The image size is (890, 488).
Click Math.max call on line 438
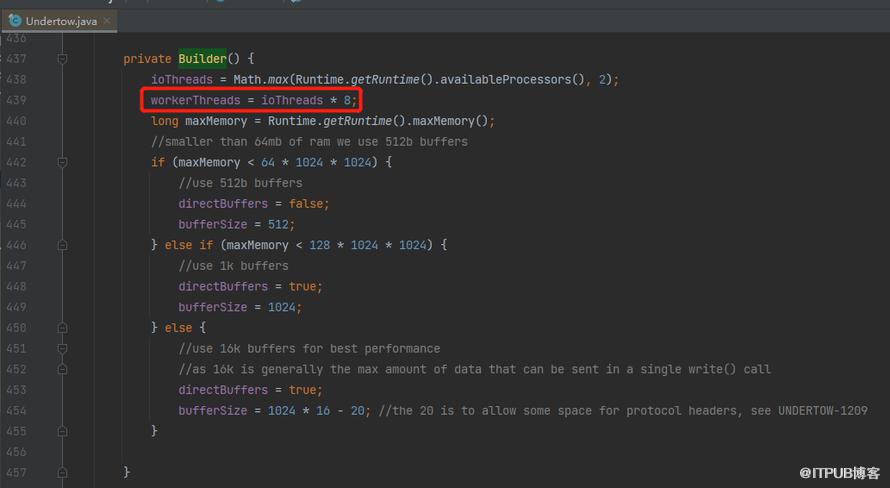pos(261,79)
